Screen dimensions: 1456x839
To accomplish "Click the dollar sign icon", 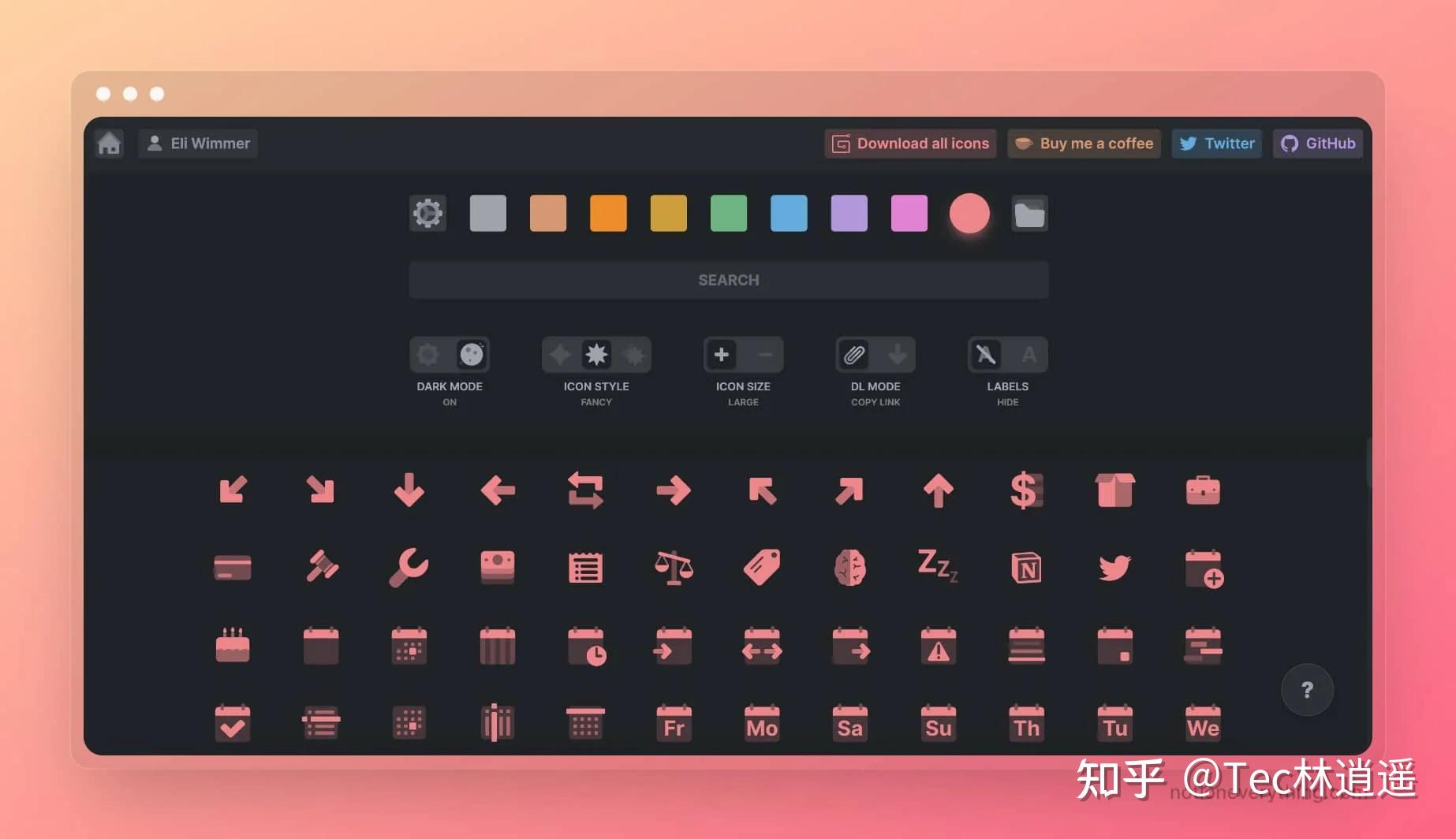I will (1025, 490).
